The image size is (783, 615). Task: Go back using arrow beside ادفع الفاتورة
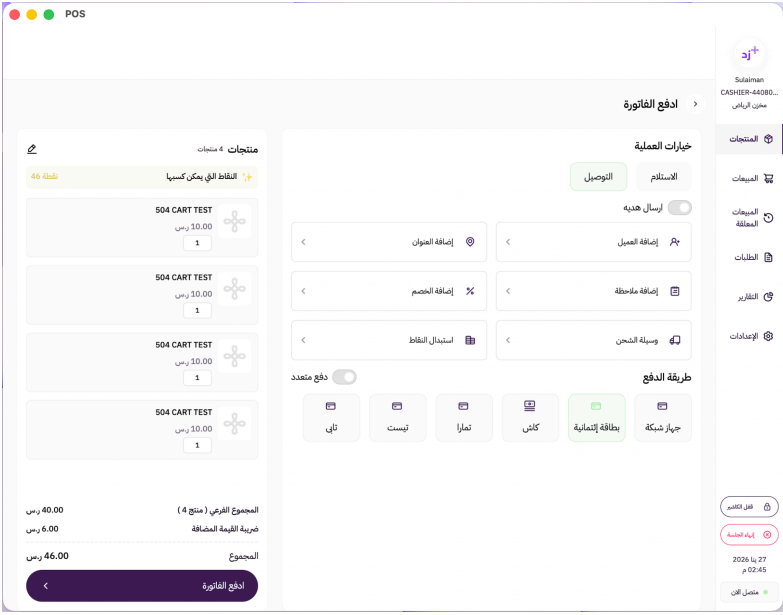pos(695,104)
